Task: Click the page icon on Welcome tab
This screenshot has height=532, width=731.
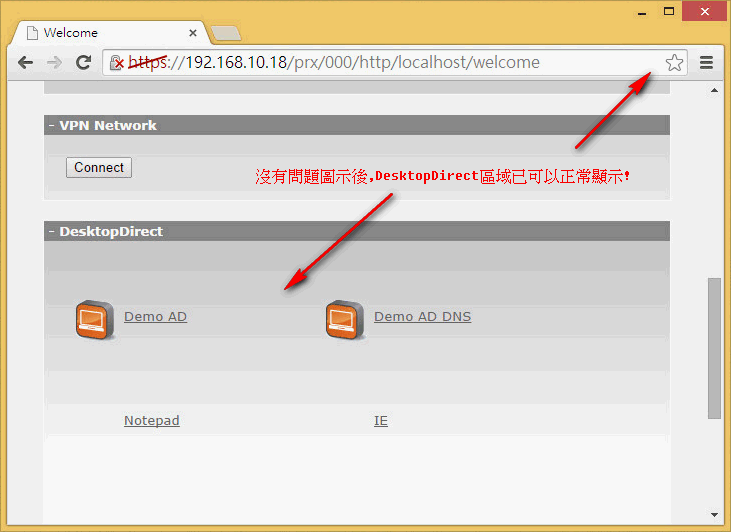Action: coord(32,33)
